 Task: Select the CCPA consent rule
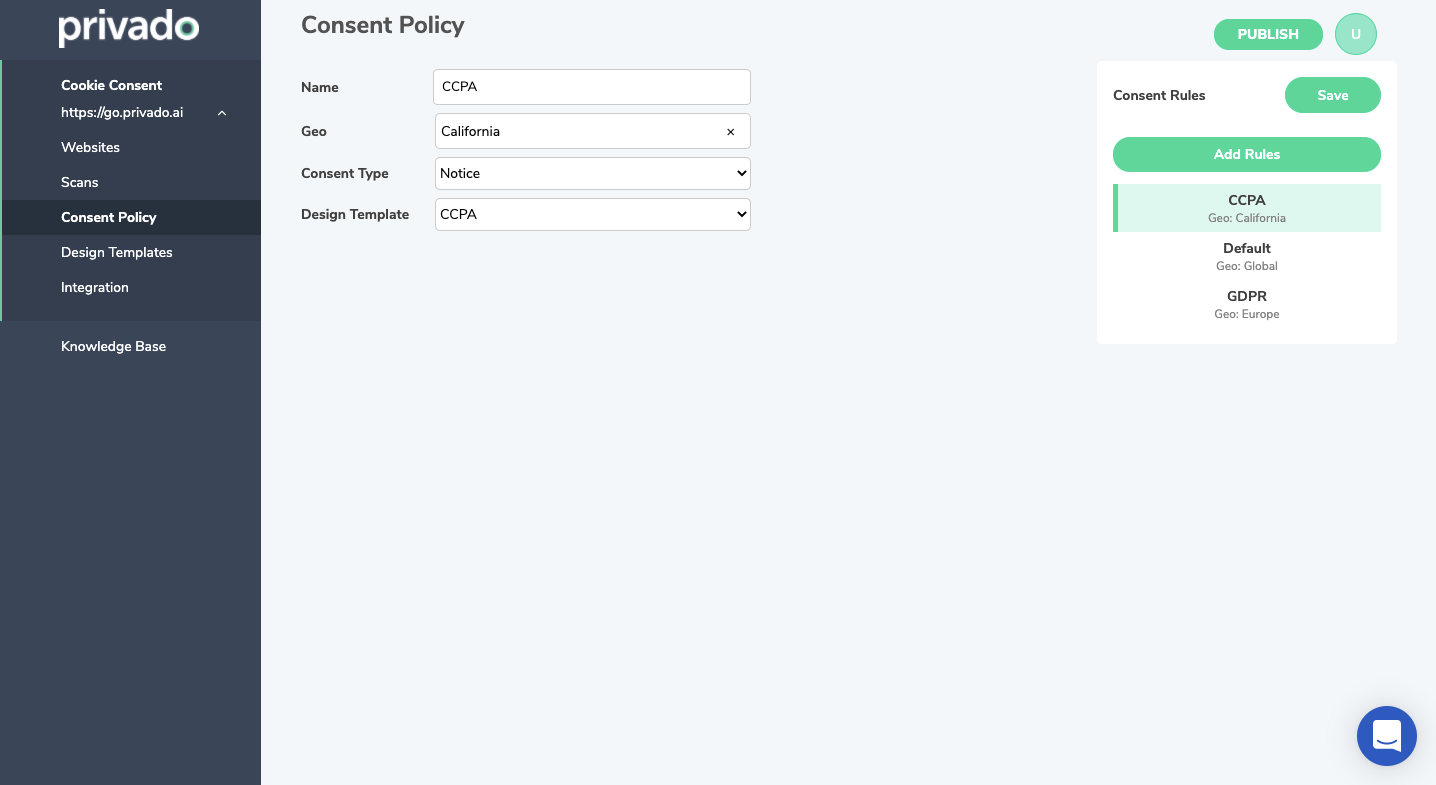click(1247, 207)
